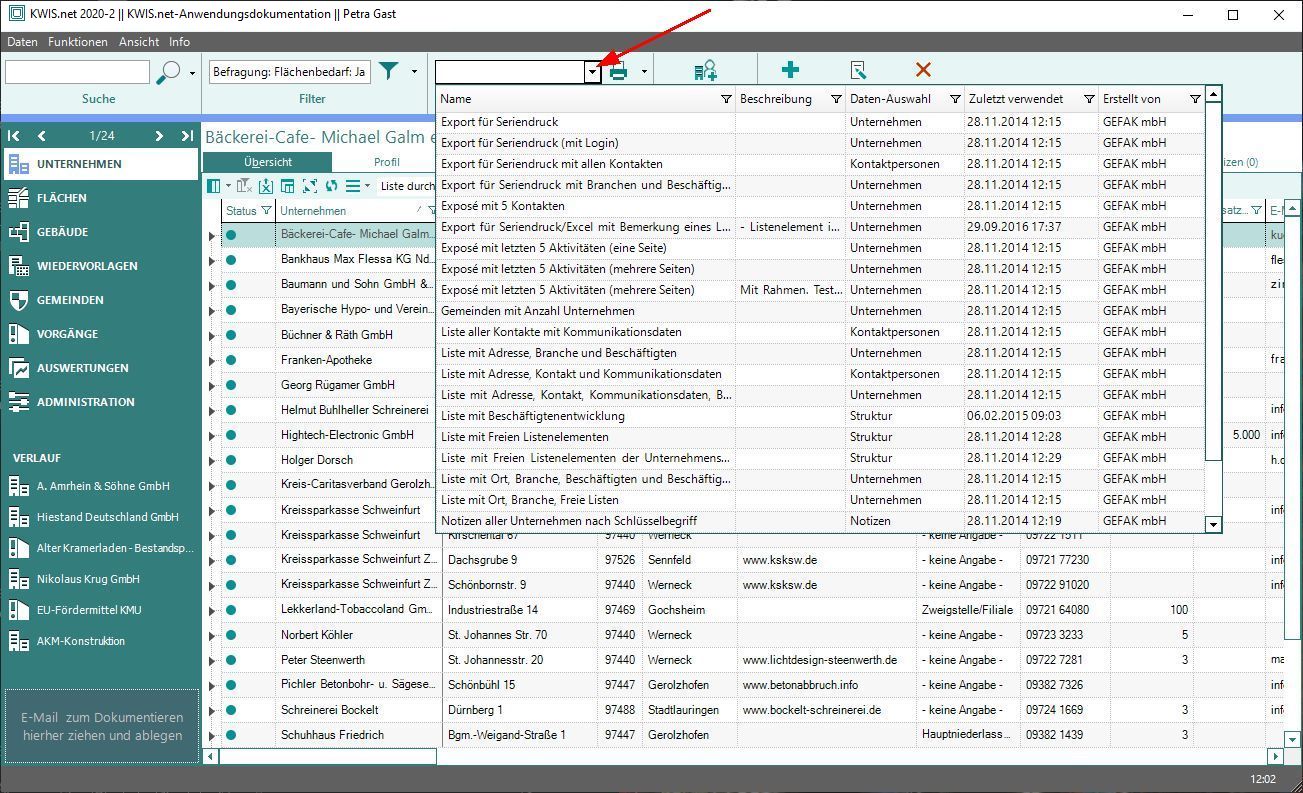
Task: Click the green plus add icon
Action: [x=790, y=70]
